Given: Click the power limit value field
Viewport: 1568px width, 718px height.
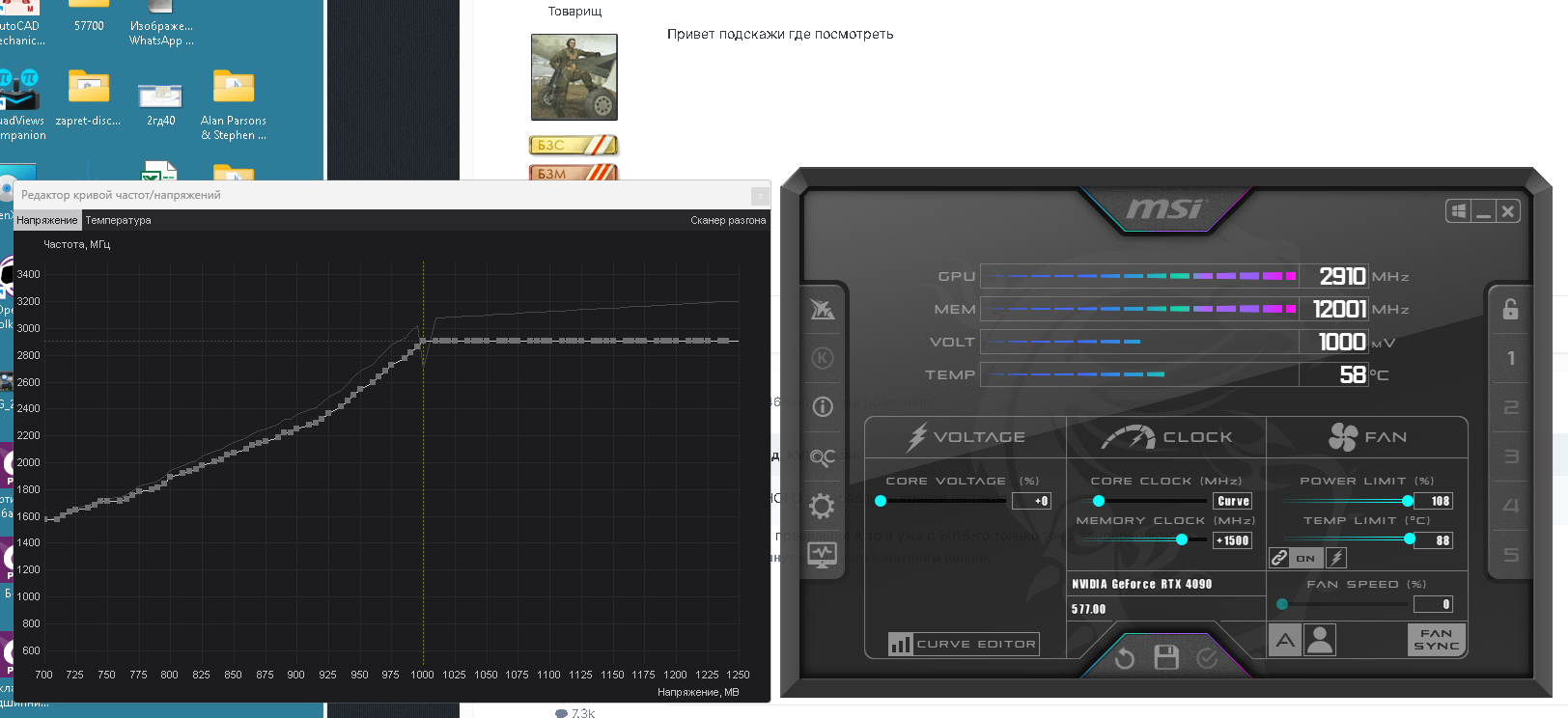Looking at the screenshot, I should (1434, 501).
